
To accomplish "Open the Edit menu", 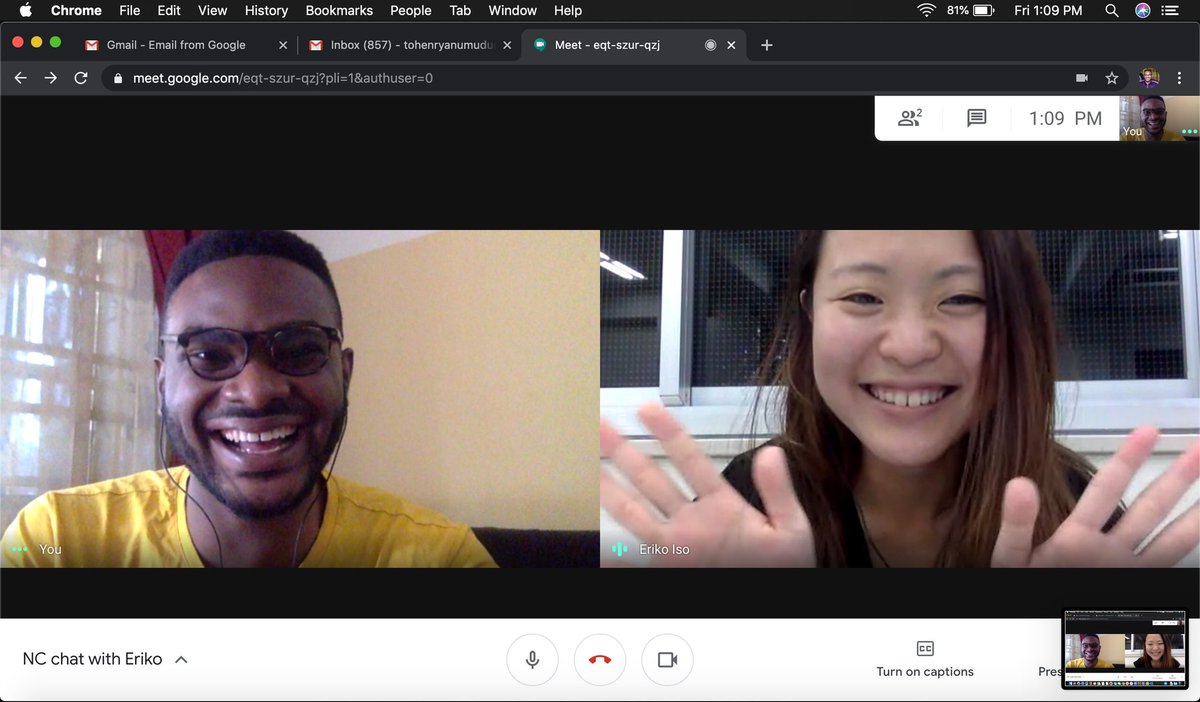I will (x=169, y=10).
